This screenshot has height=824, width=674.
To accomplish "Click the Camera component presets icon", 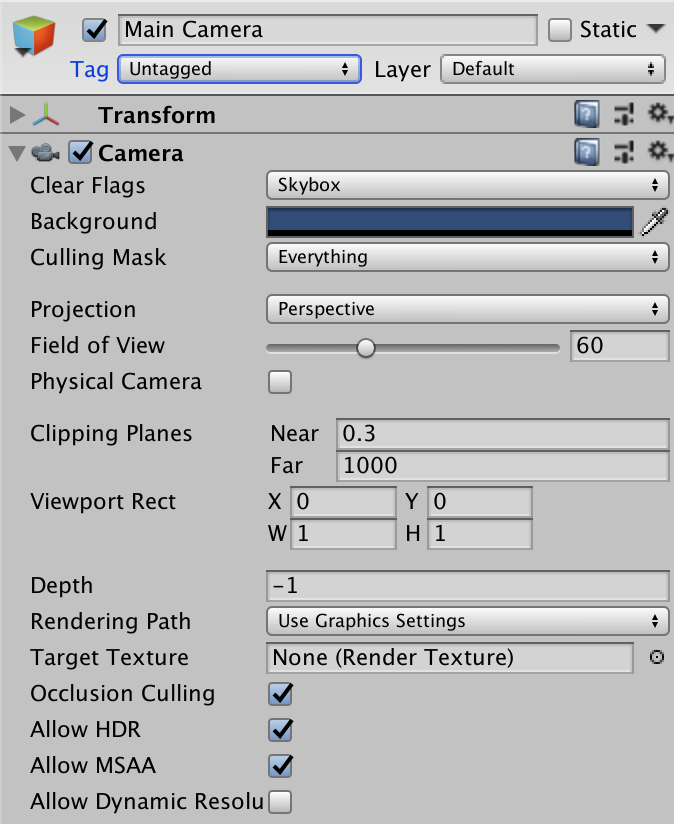I will 623,152.
